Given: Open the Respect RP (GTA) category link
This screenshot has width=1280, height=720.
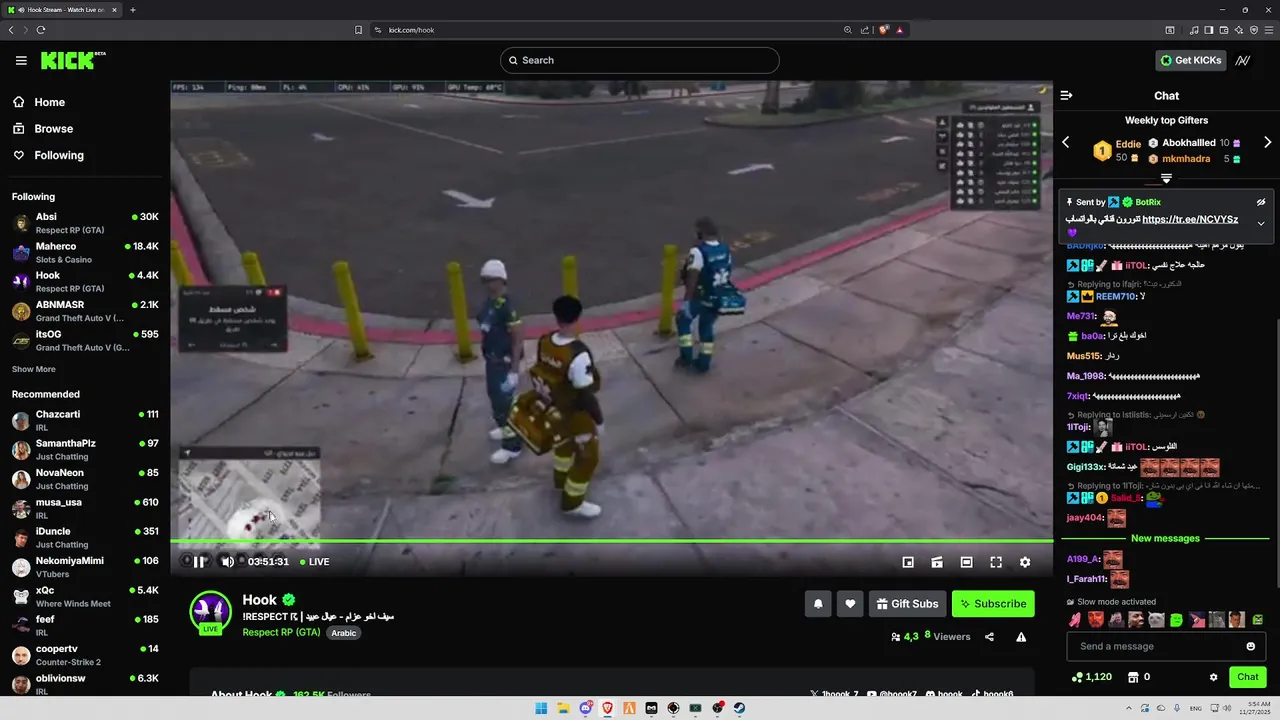Looking at the screenshot, I should (281, 632).
